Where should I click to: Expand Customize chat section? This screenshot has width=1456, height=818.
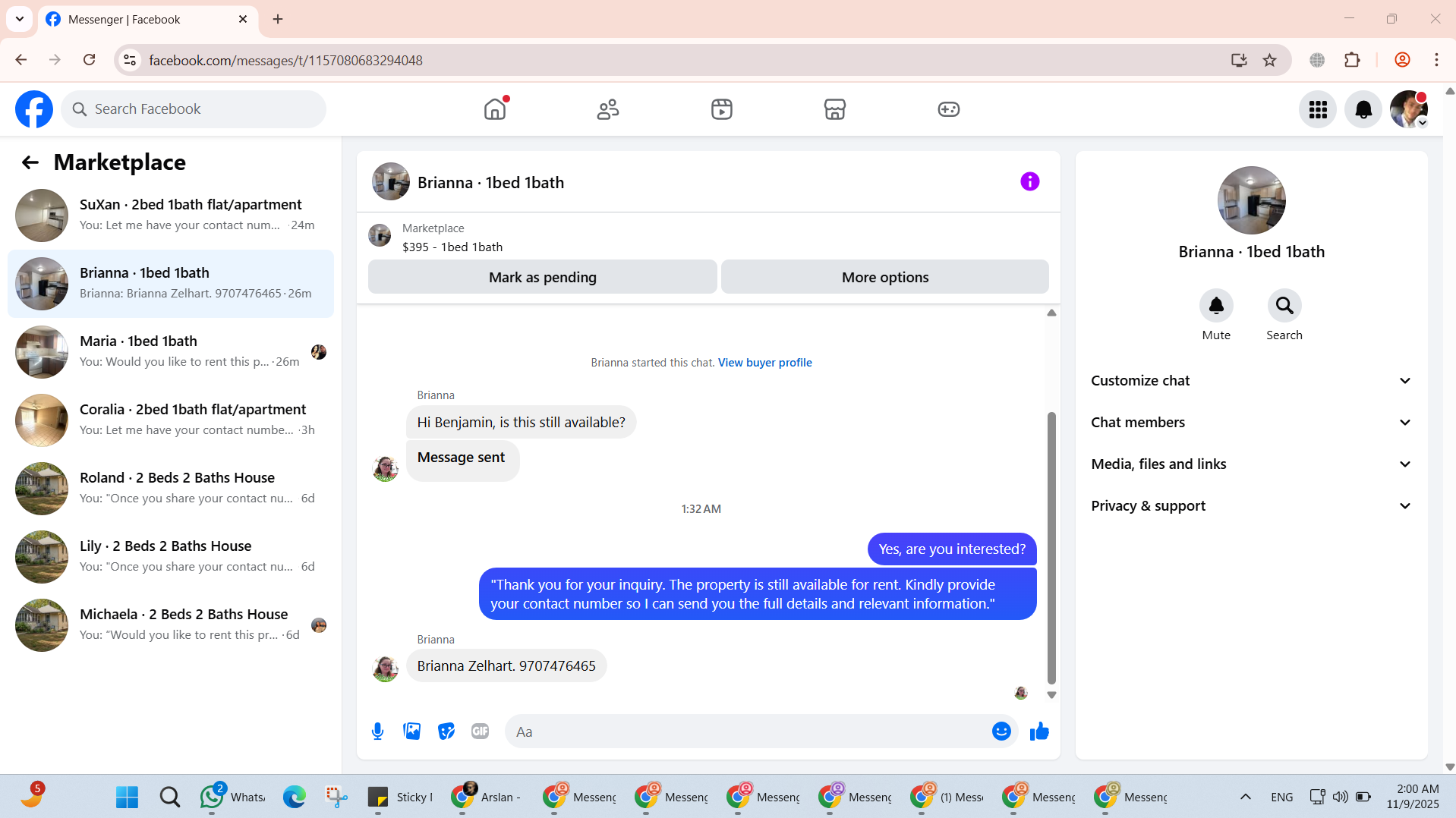1251,381
